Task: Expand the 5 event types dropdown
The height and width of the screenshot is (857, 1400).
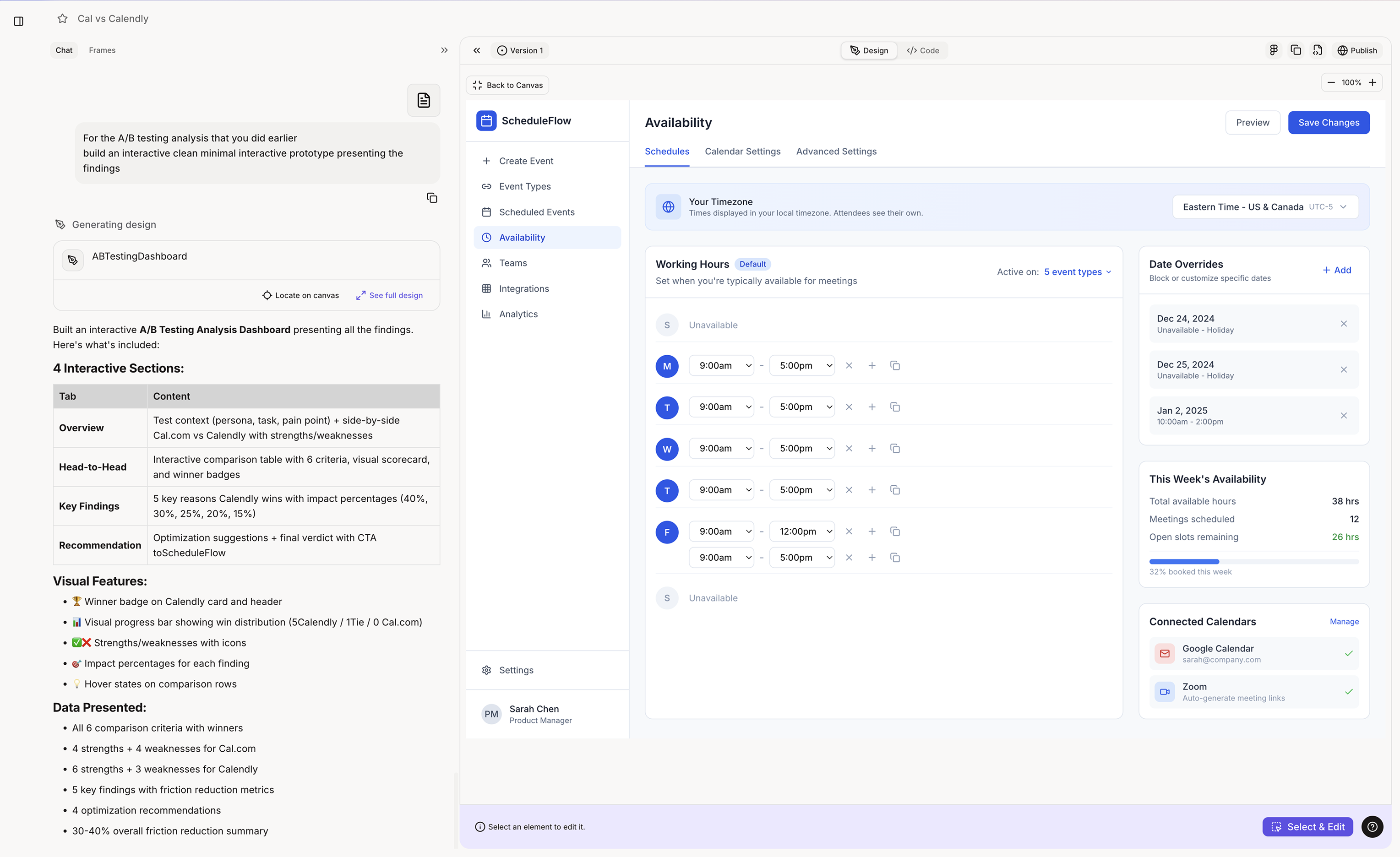Action: [1077, 272]
